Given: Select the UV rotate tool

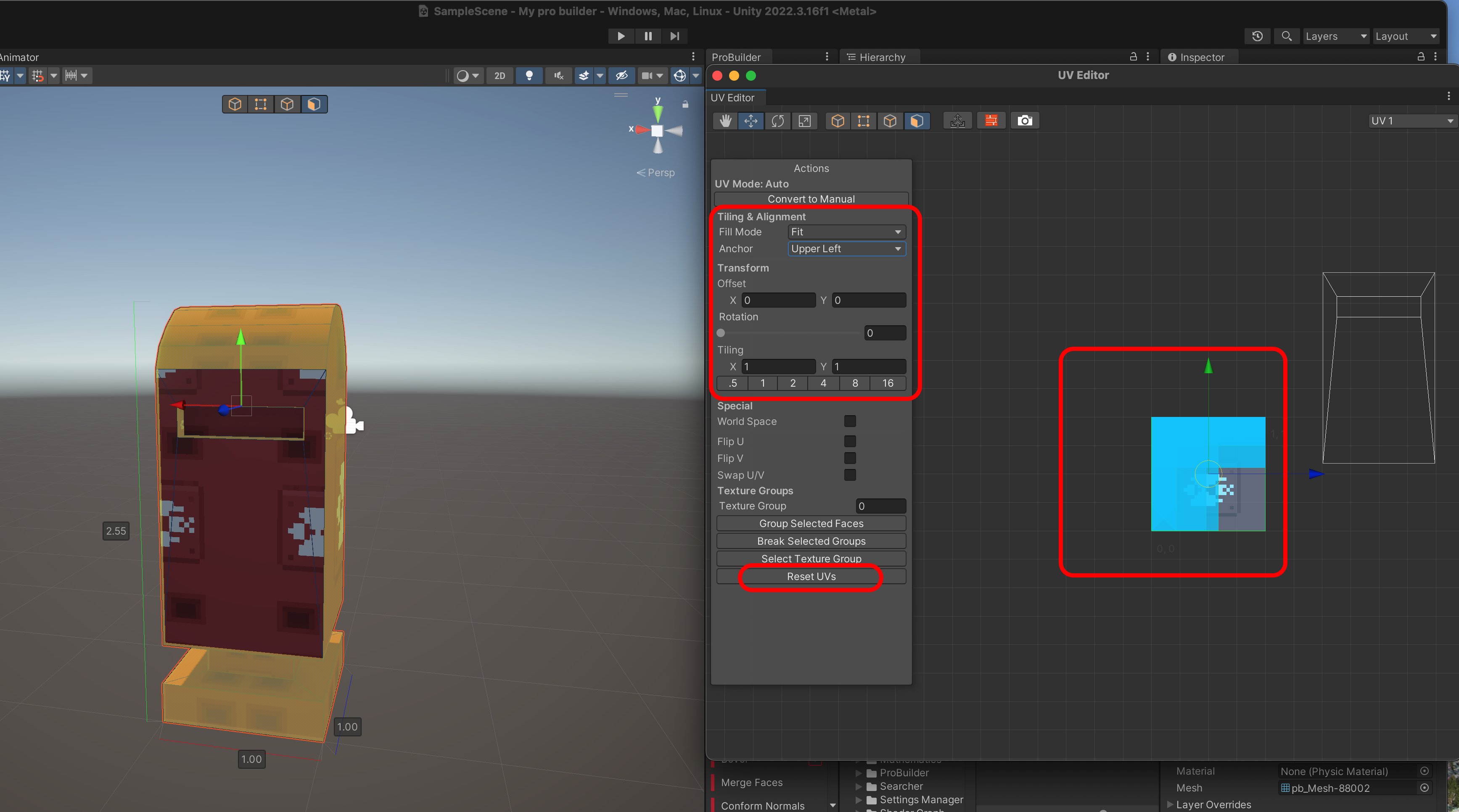Looking at the screenshot, I should click(777, 121).
